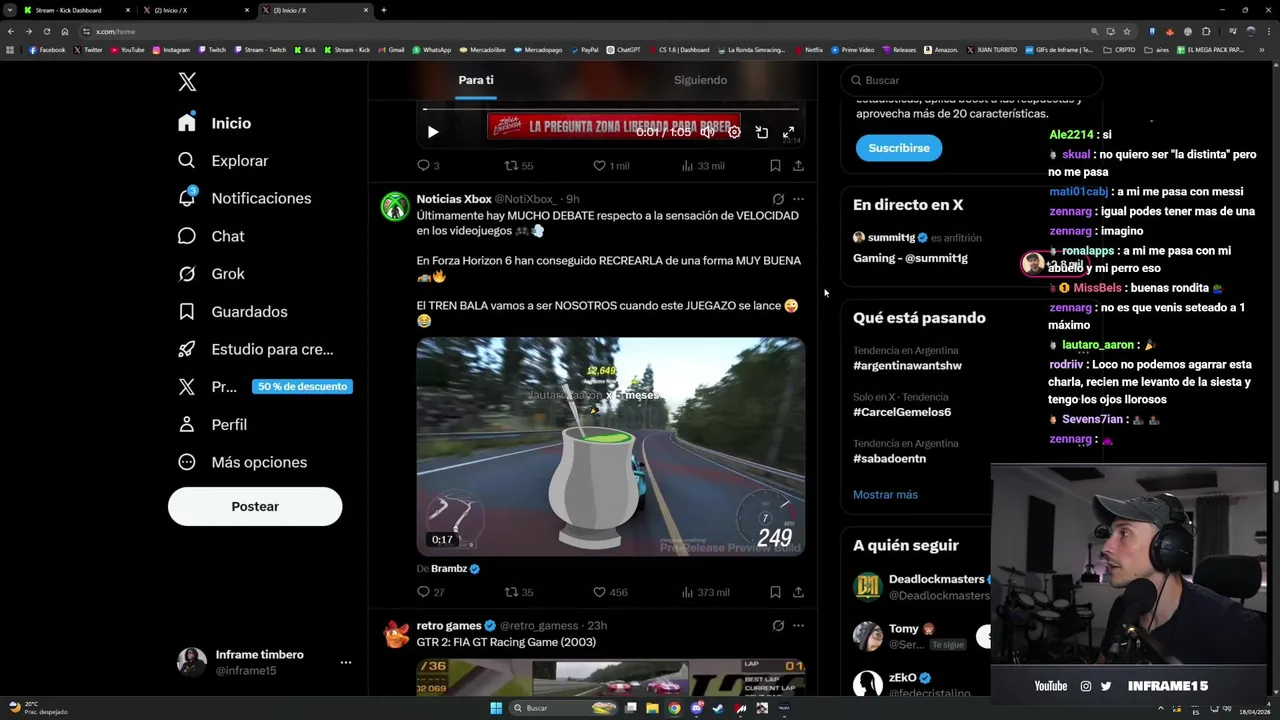Click Mostrar más under trends
This screenshot has width=1280, height=720.
pyautogui.click(x=885, y=495)
